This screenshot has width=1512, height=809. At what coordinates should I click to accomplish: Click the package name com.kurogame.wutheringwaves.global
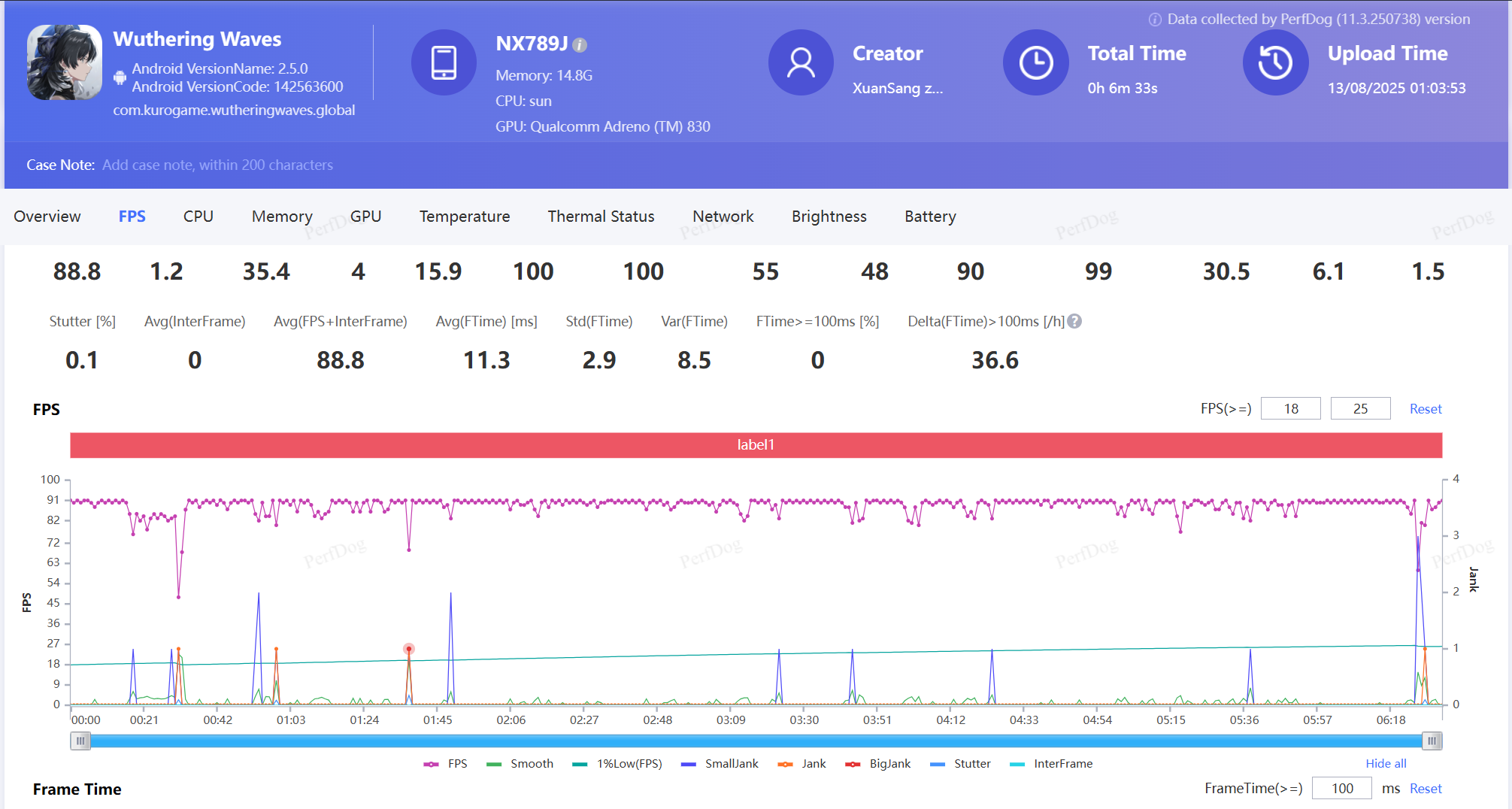(x=234, y=111)
